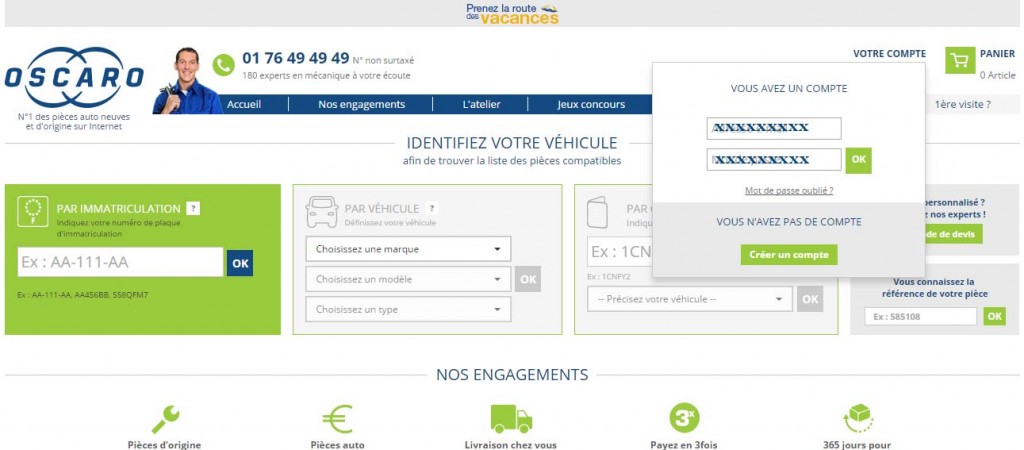Click the Livraison chez vous label

point(511,445)
